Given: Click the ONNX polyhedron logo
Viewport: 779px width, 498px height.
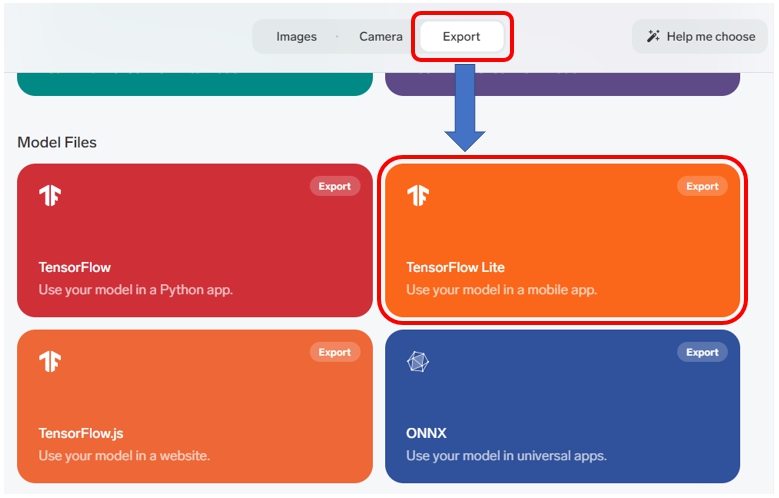Looking at the screenshot, I should tap(418, 361).
